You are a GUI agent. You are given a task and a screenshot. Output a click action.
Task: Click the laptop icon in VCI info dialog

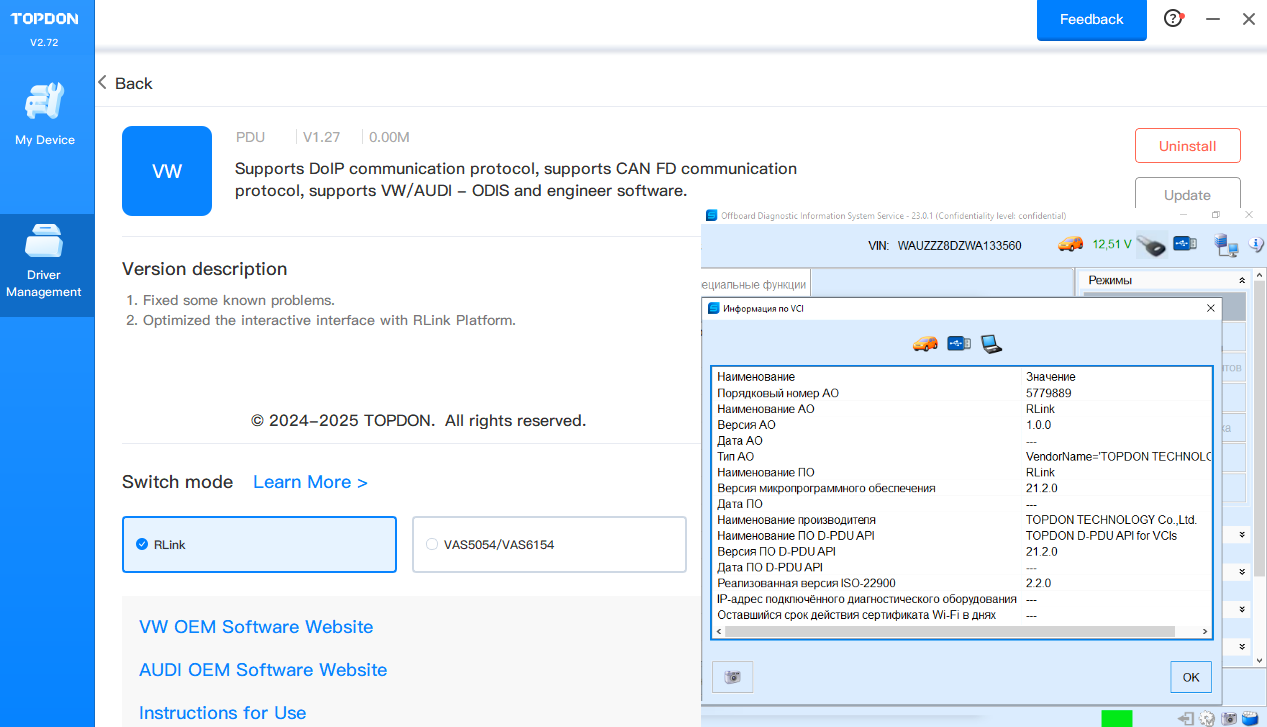(991, 344)
